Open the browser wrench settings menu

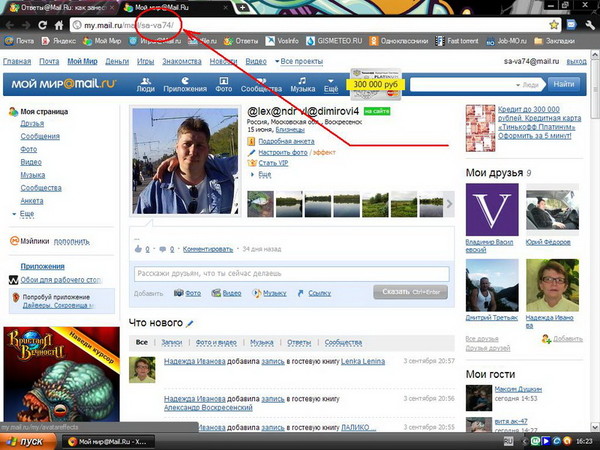(x=590, y=25)
